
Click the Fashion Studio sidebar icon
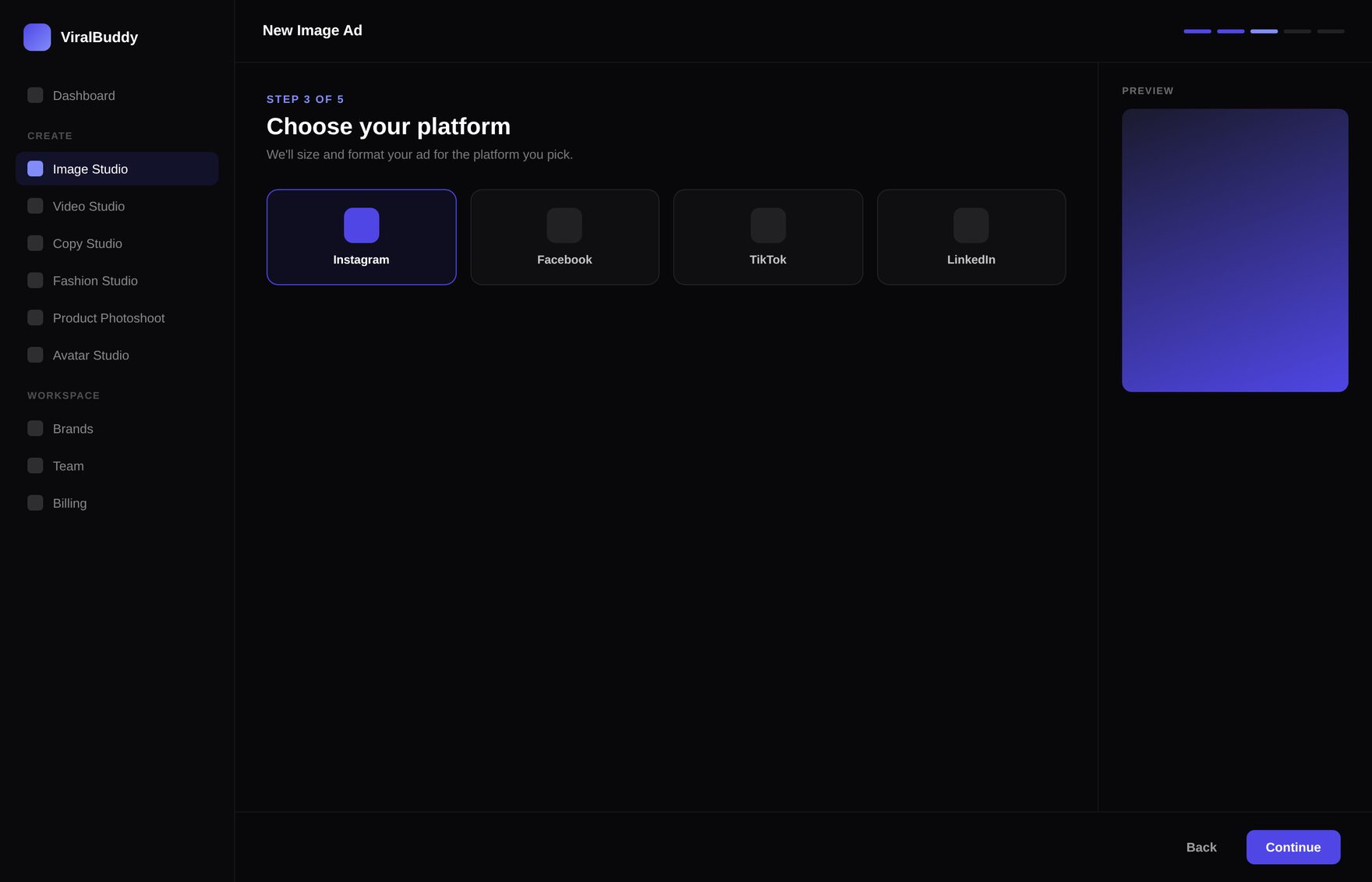coord(35,280)
